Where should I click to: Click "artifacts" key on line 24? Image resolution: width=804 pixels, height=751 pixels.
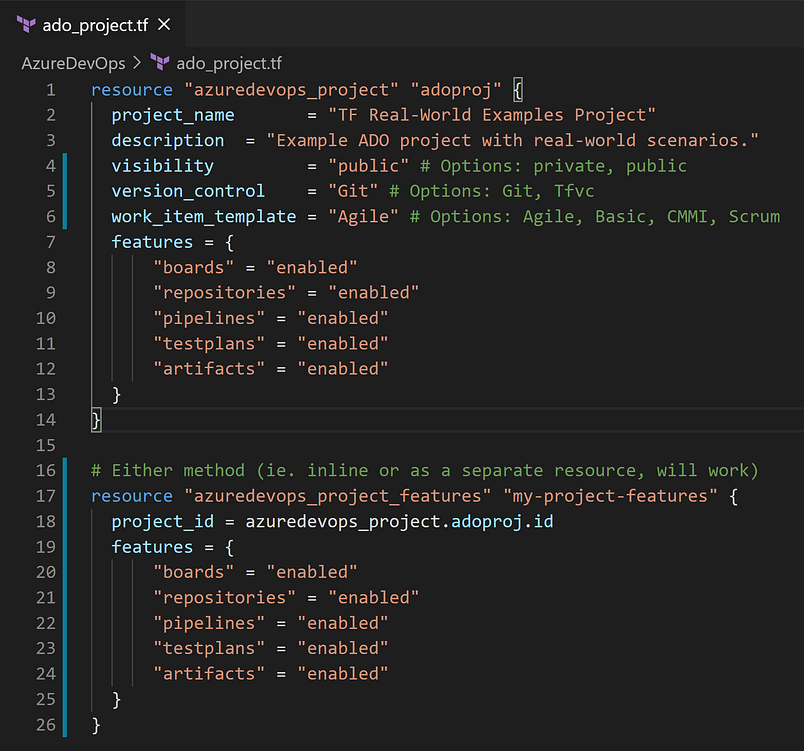(x=209, y=674)
